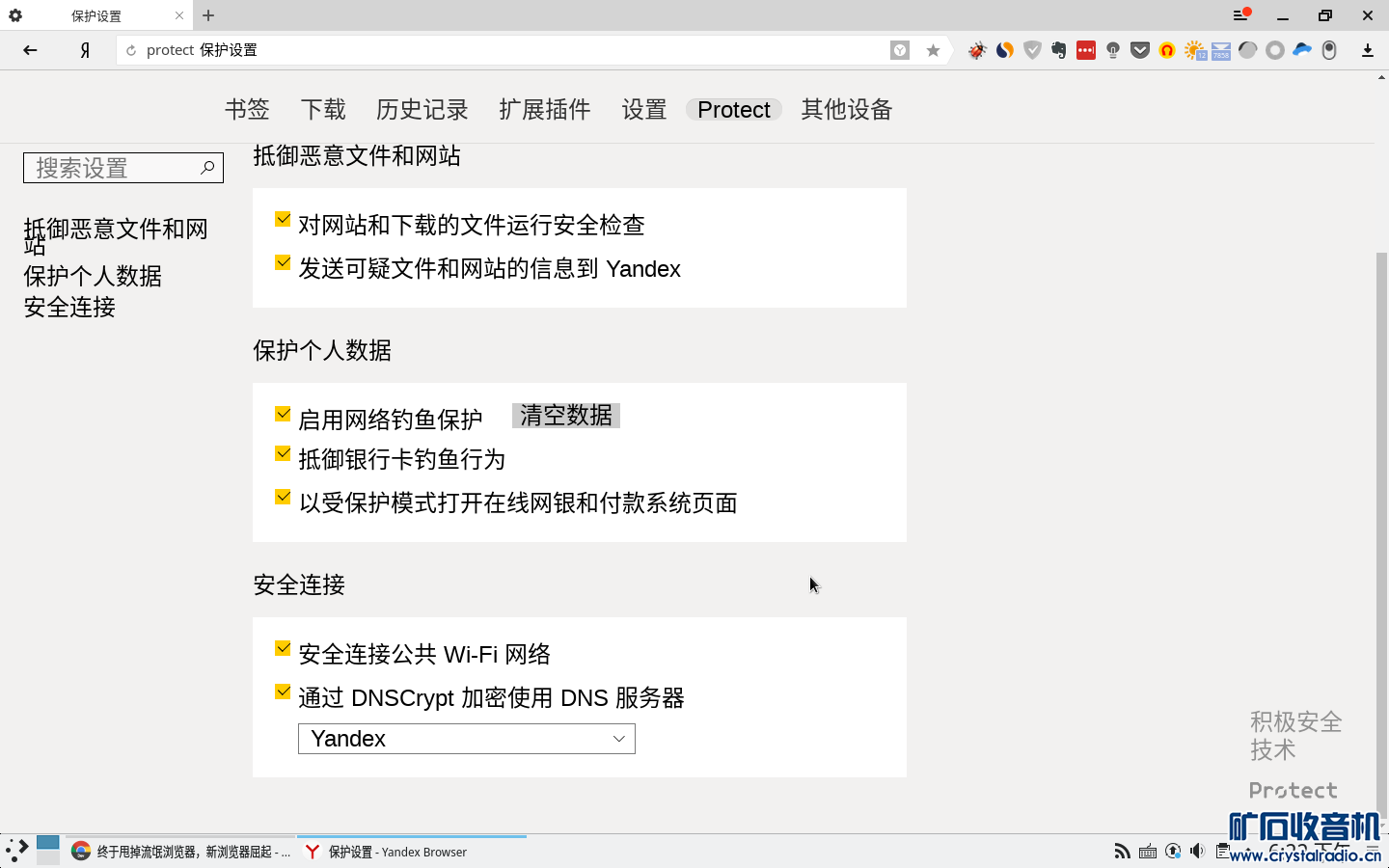
Task: Click the Yandex Protect badge in address bar
Action: pyautogui.click(x=900, y=50)
